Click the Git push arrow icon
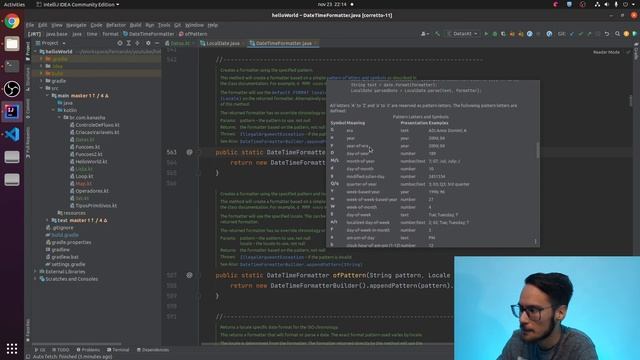The width and height of the screenshot is (640, 360). click(589, 34)
